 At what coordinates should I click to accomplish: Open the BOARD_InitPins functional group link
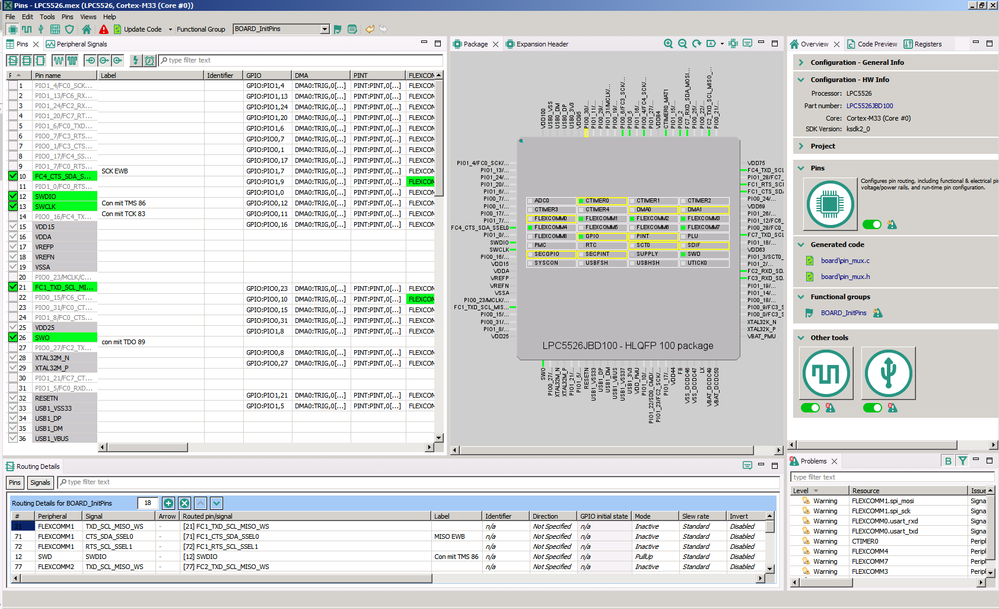tap(844, 313)
